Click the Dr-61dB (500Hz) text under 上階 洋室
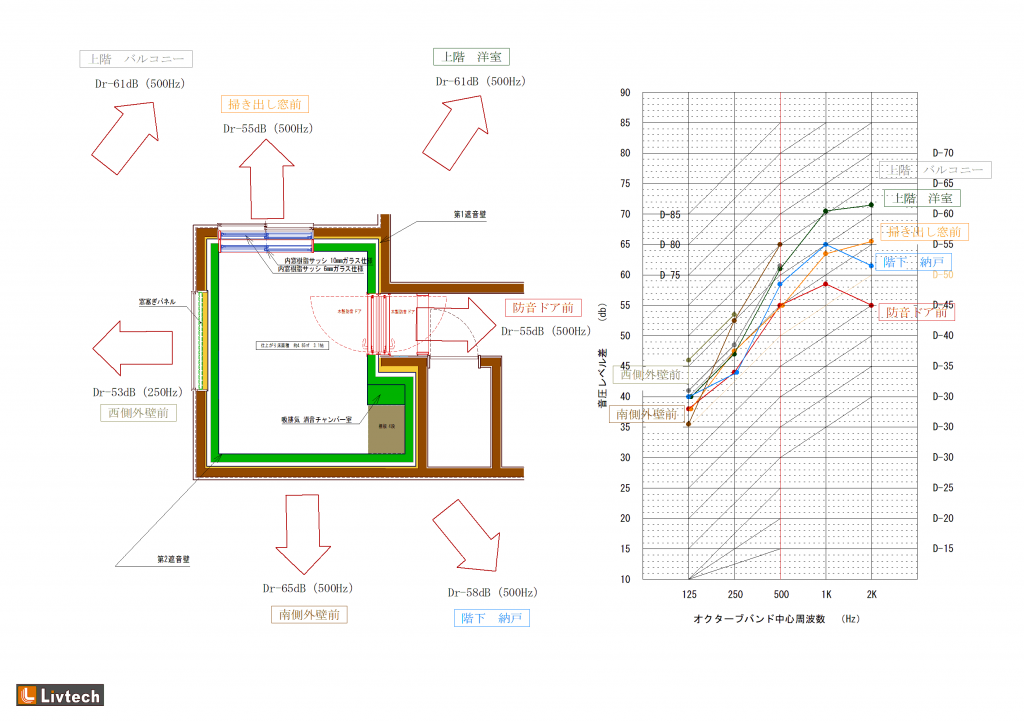 point(481,82)
